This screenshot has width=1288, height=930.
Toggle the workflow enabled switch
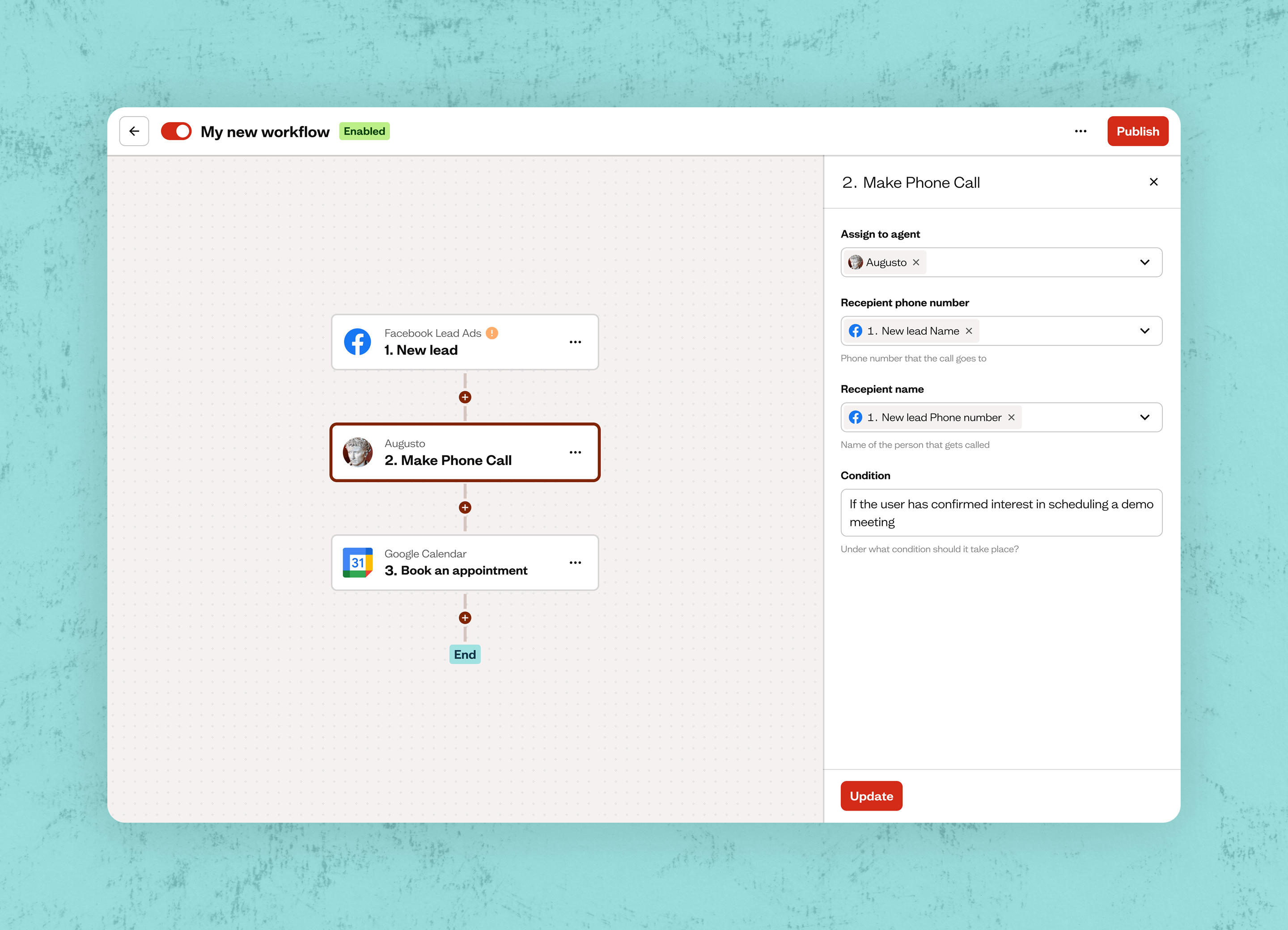pyautogui.click(x=176, y=131)
